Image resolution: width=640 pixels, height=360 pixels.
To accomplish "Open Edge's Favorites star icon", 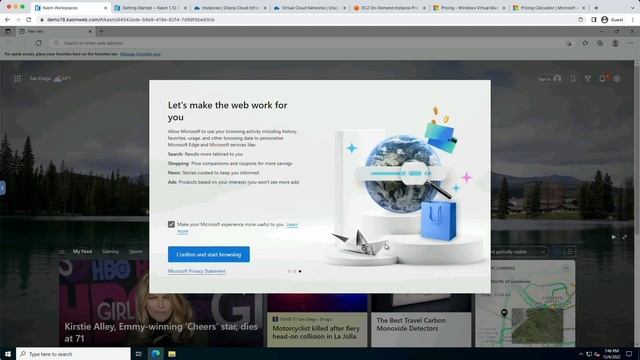I will [585, 43].
